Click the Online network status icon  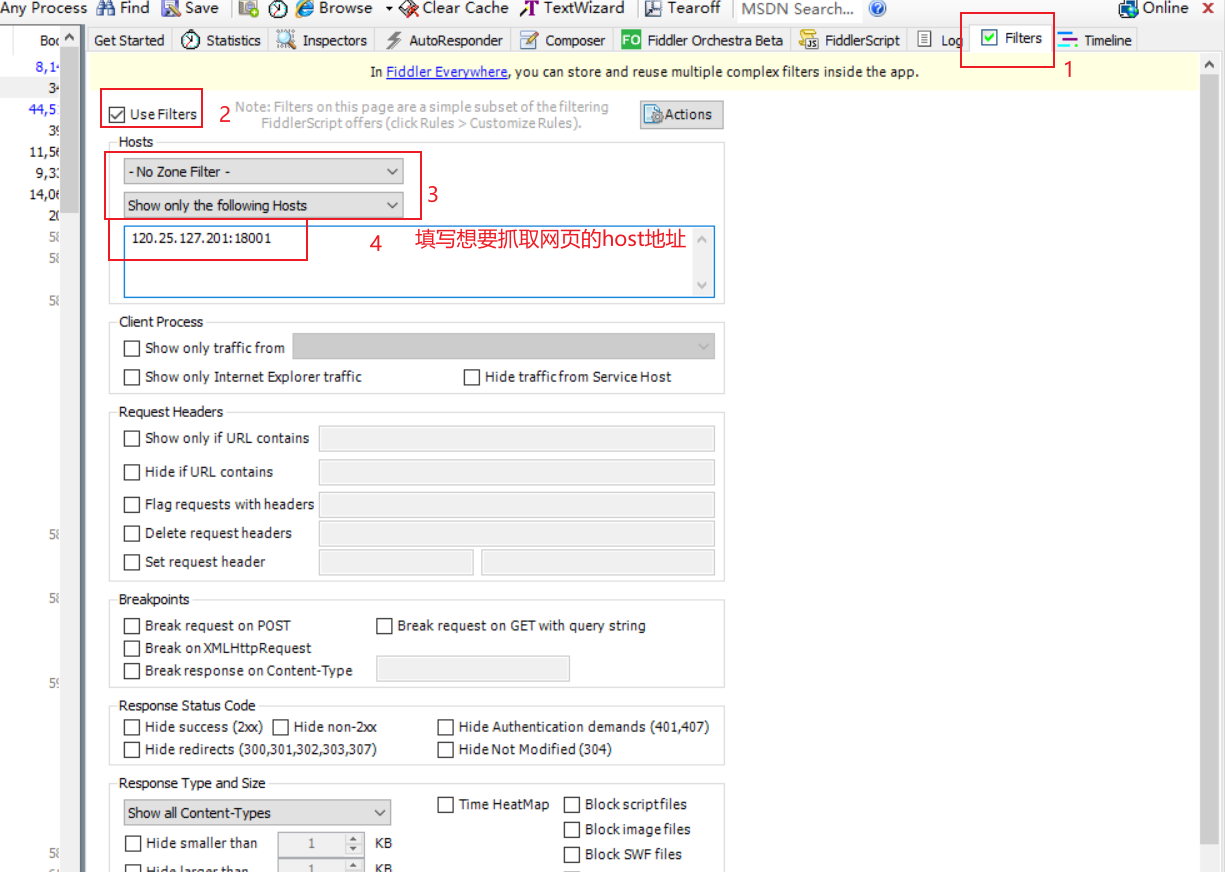(1128, 8)
